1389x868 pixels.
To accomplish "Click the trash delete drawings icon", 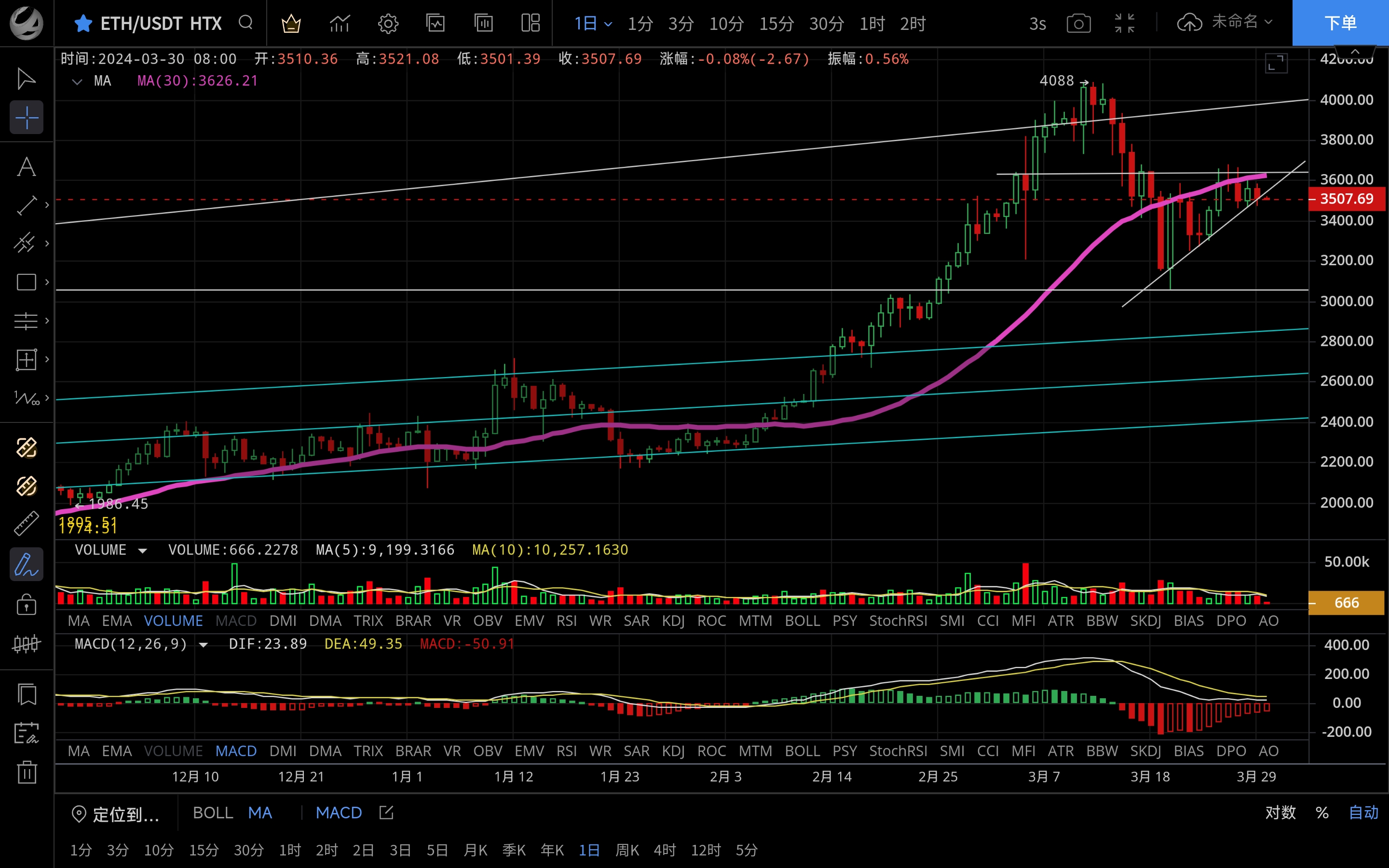I will 27,772.
